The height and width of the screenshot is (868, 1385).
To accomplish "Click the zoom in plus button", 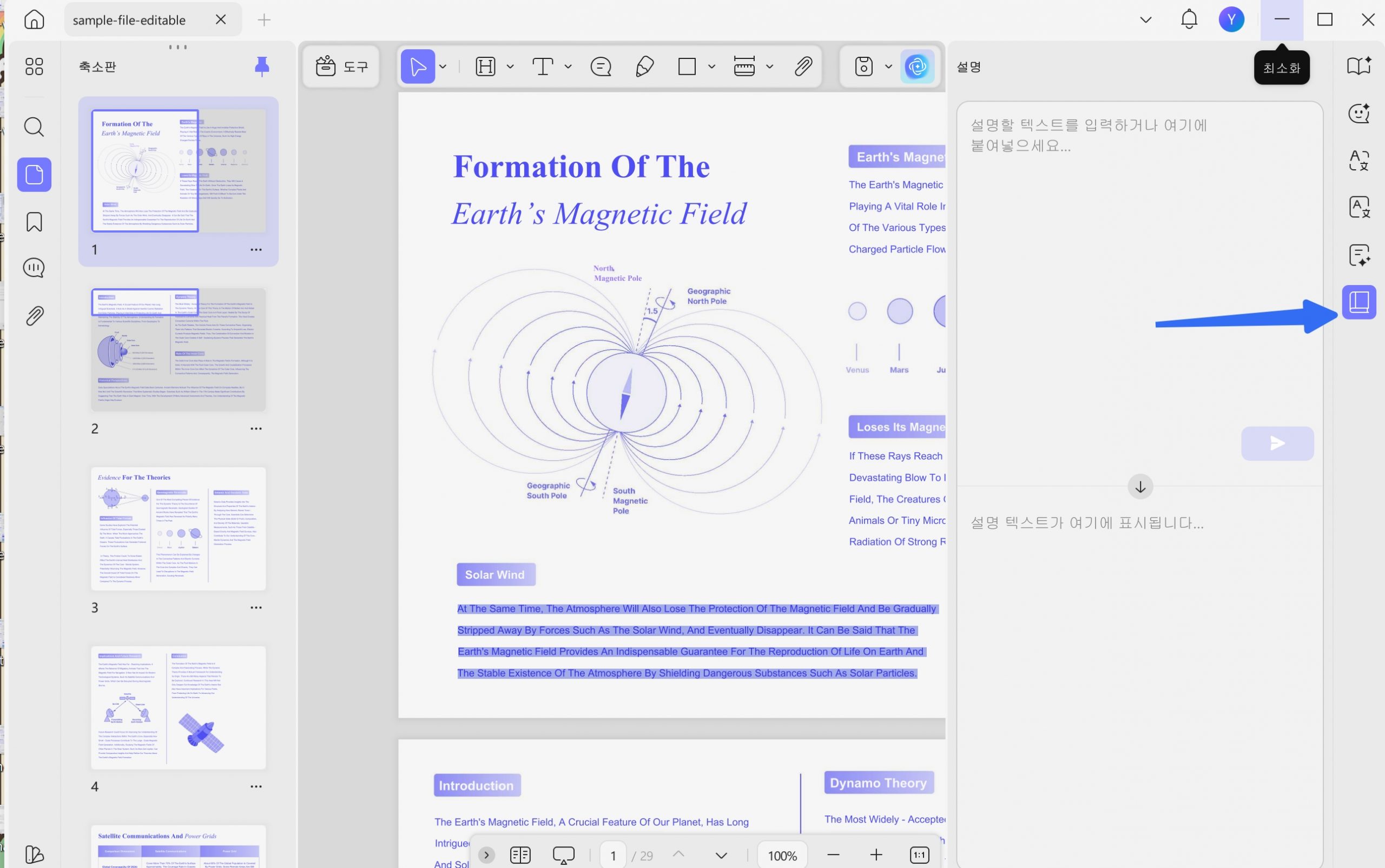I will [x=876, y=855].
